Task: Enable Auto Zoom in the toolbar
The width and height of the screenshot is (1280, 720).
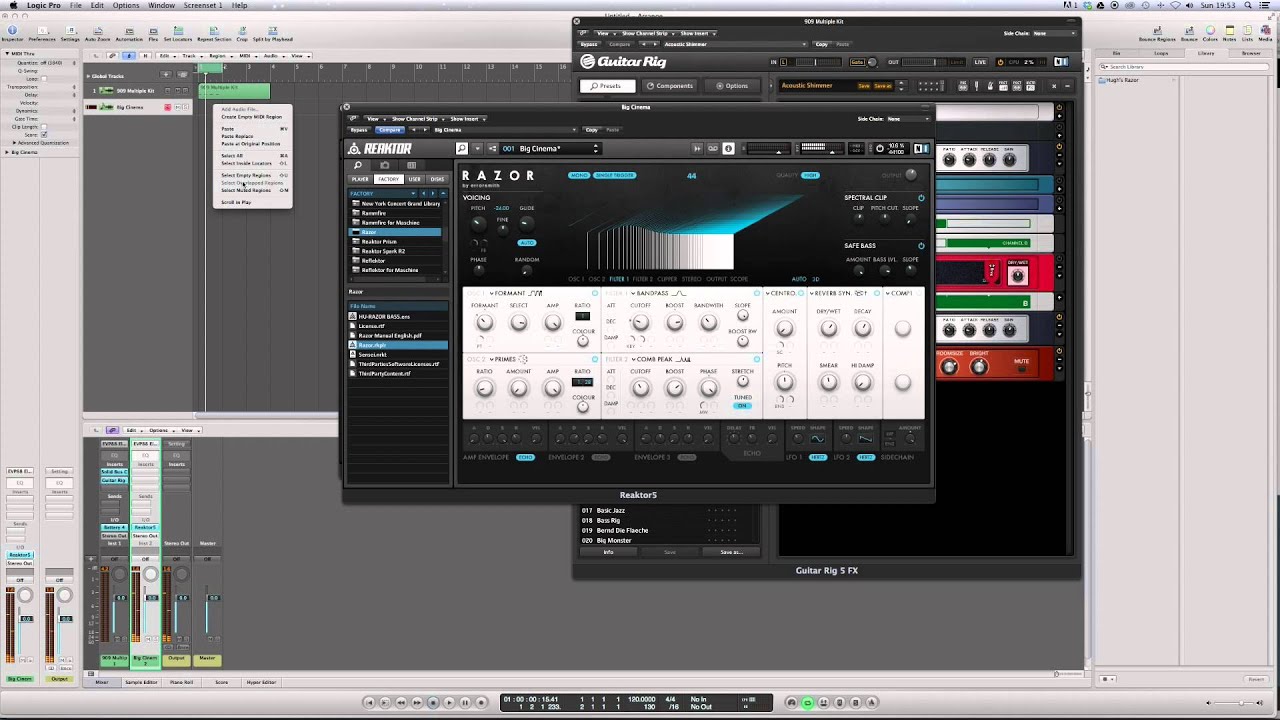Action: tap(98, 31)
